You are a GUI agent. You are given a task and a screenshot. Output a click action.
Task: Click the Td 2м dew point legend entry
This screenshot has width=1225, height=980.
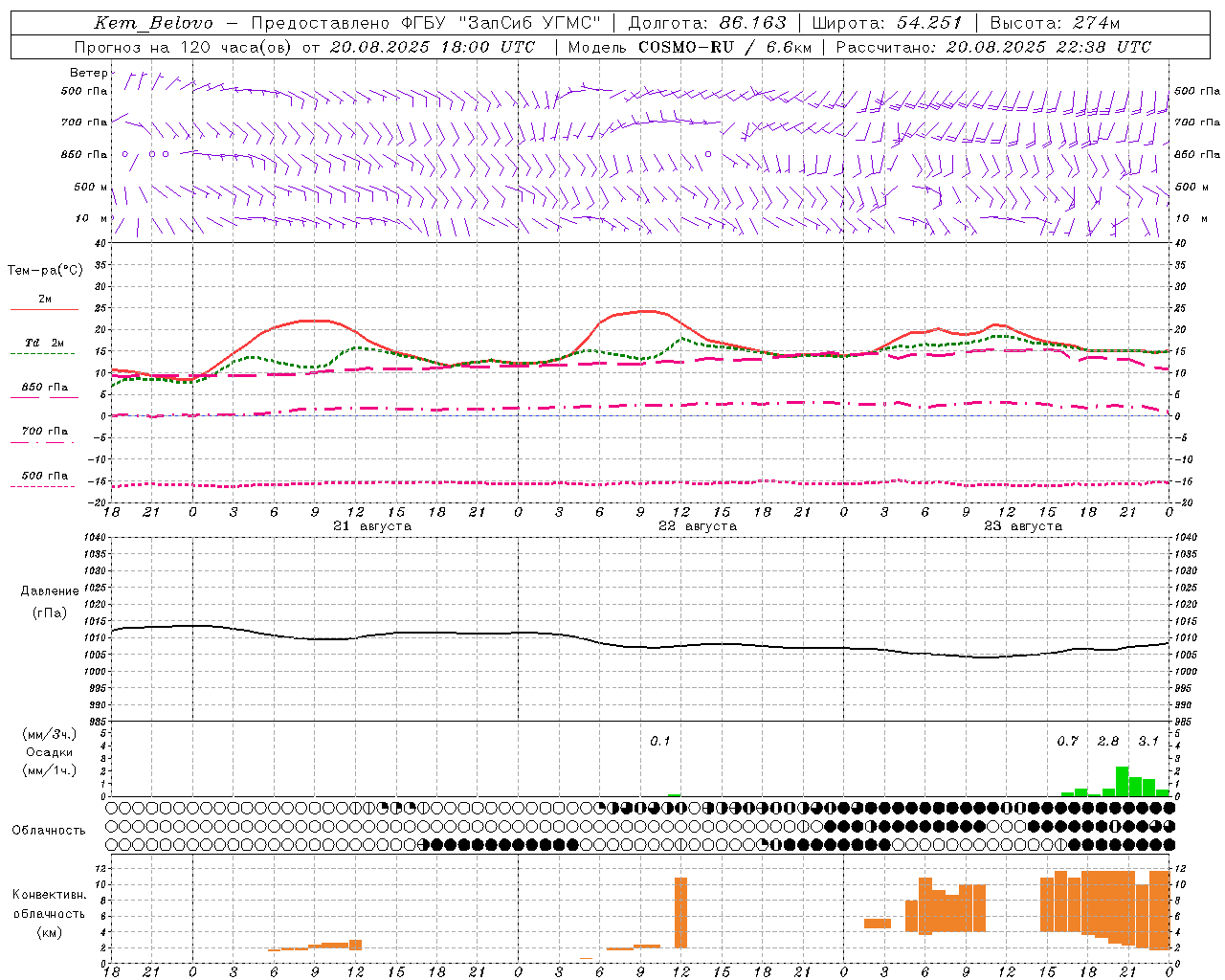pyautogui.click(x=45, y=343)
